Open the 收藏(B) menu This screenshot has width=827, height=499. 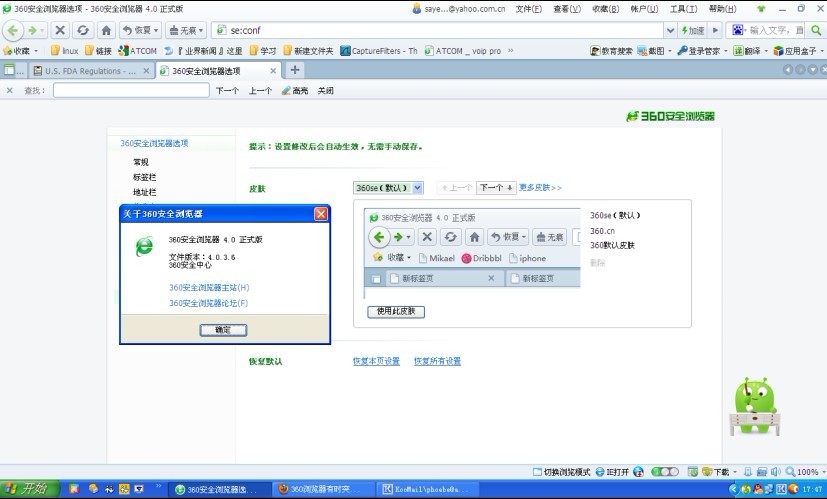pyautogui.click(x=605, y=8)
